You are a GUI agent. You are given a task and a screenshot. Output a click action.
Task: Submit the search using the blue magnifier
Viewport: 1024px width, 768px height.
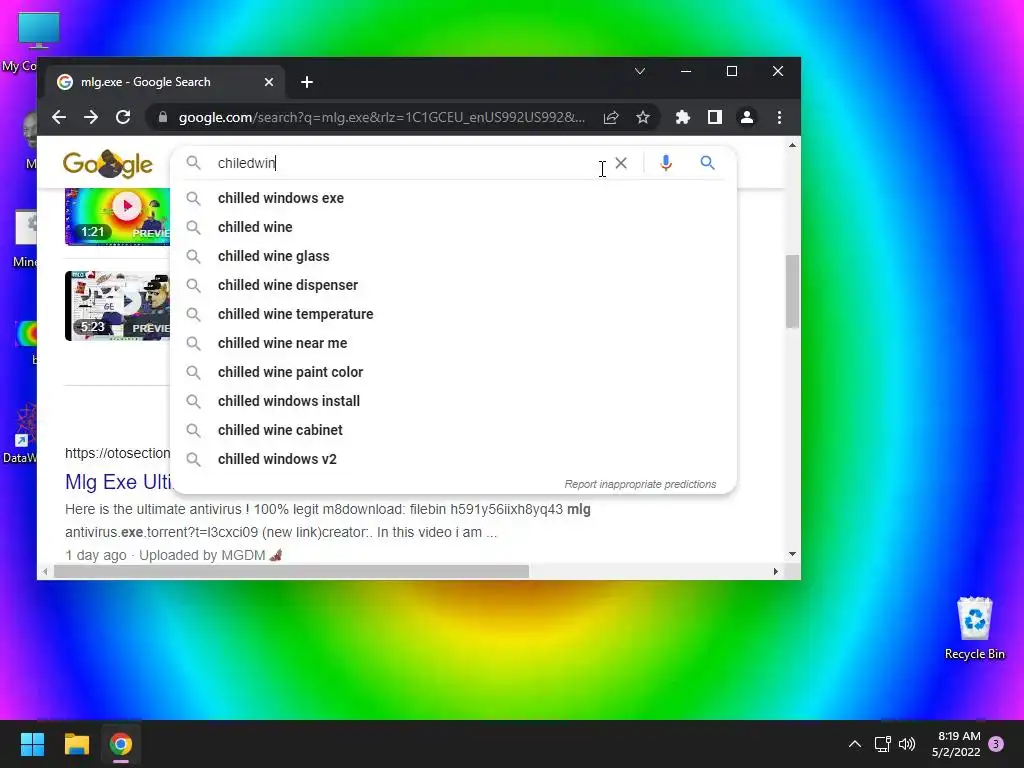click(707, 163)
